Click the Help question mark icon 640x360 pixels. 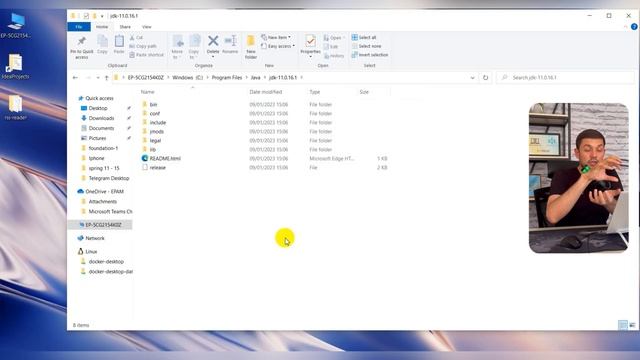tap(634, 27)
